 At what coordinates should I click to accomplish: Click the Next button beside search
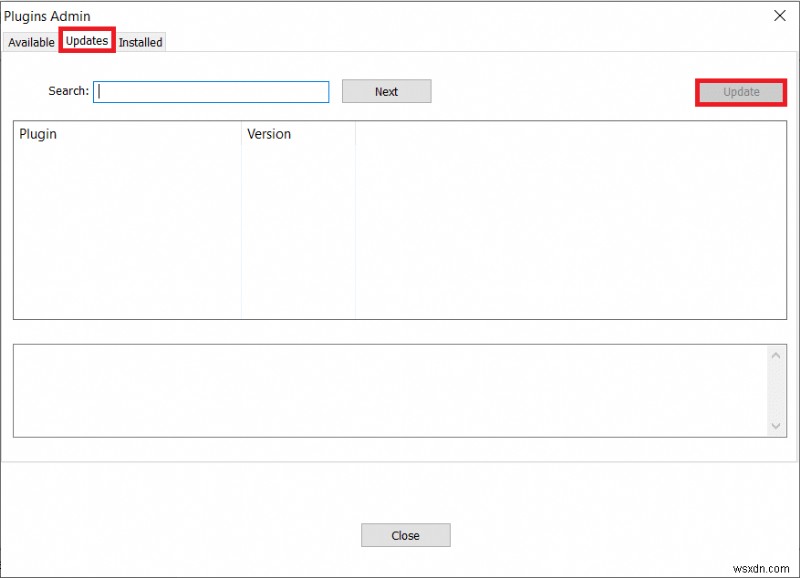[386, 91]
